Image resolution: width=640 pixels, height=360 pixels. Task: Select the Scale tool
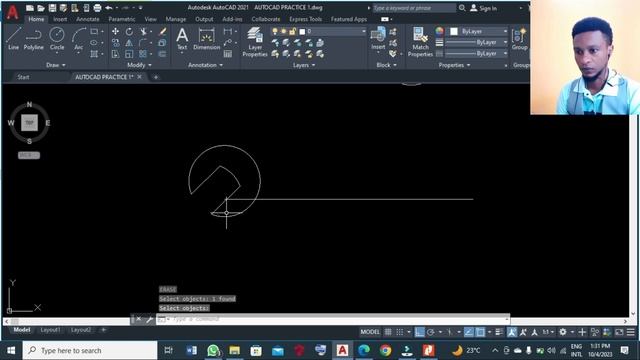coord(129,53)
